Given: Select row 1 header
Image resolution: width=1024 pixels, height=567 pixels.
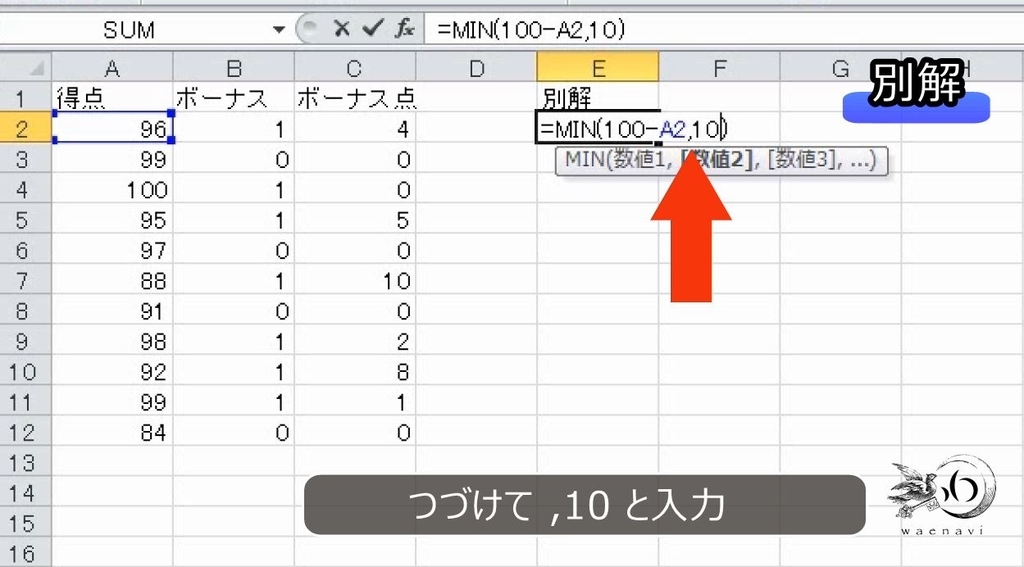Looking at the screenshot, I should pyautogui.click(x=26, y=99).
